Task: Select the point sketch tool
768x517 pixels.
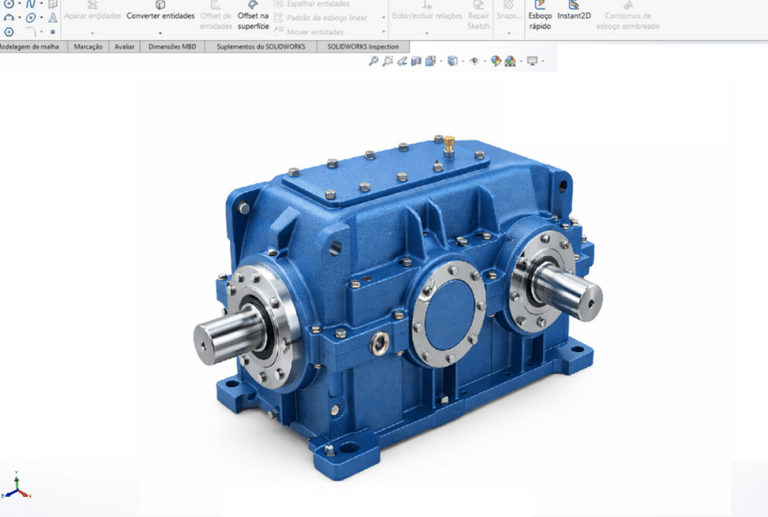Action: click(x=53, y=32)
